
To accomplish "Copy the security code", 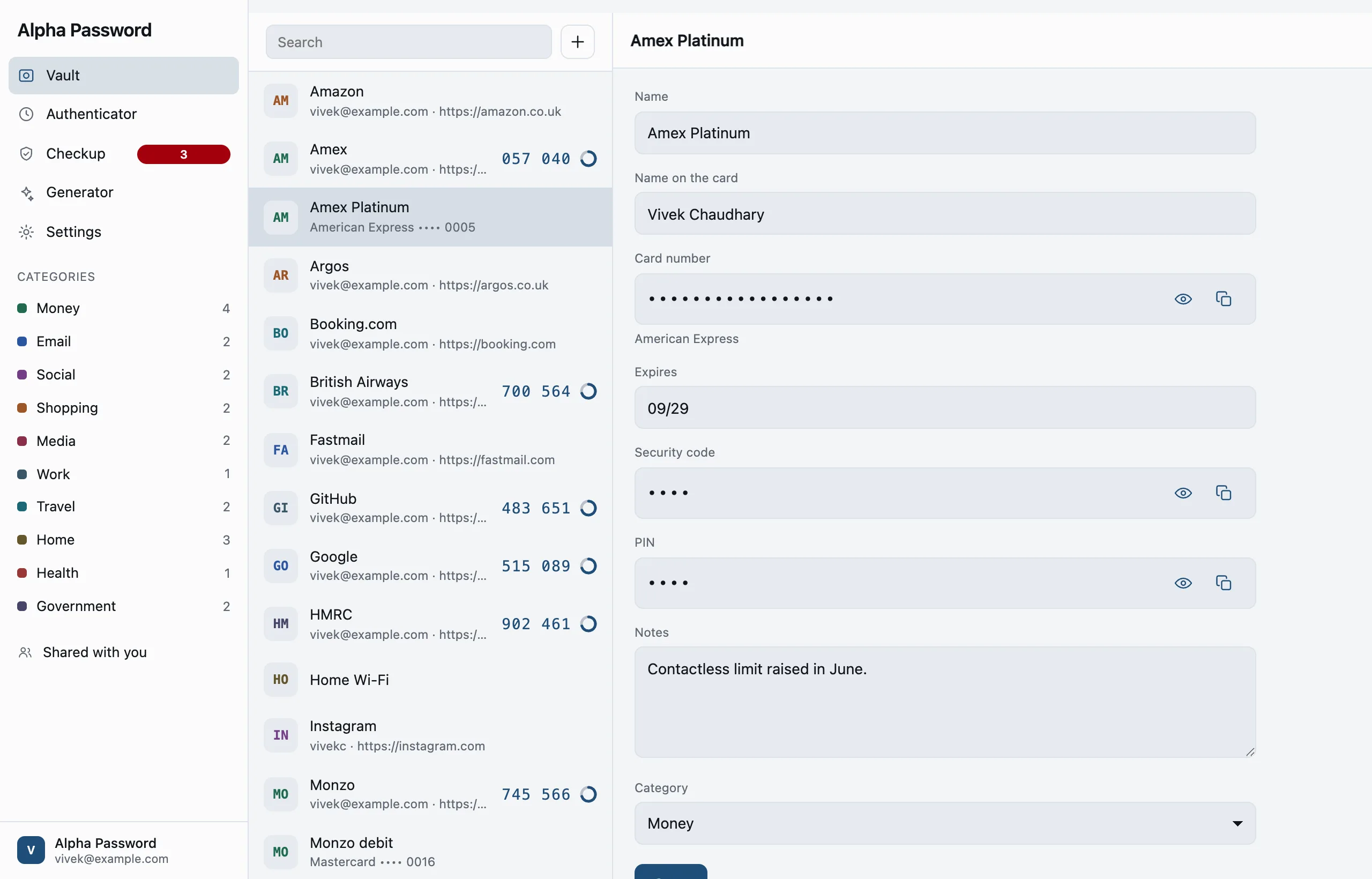I will [1224, 493].
